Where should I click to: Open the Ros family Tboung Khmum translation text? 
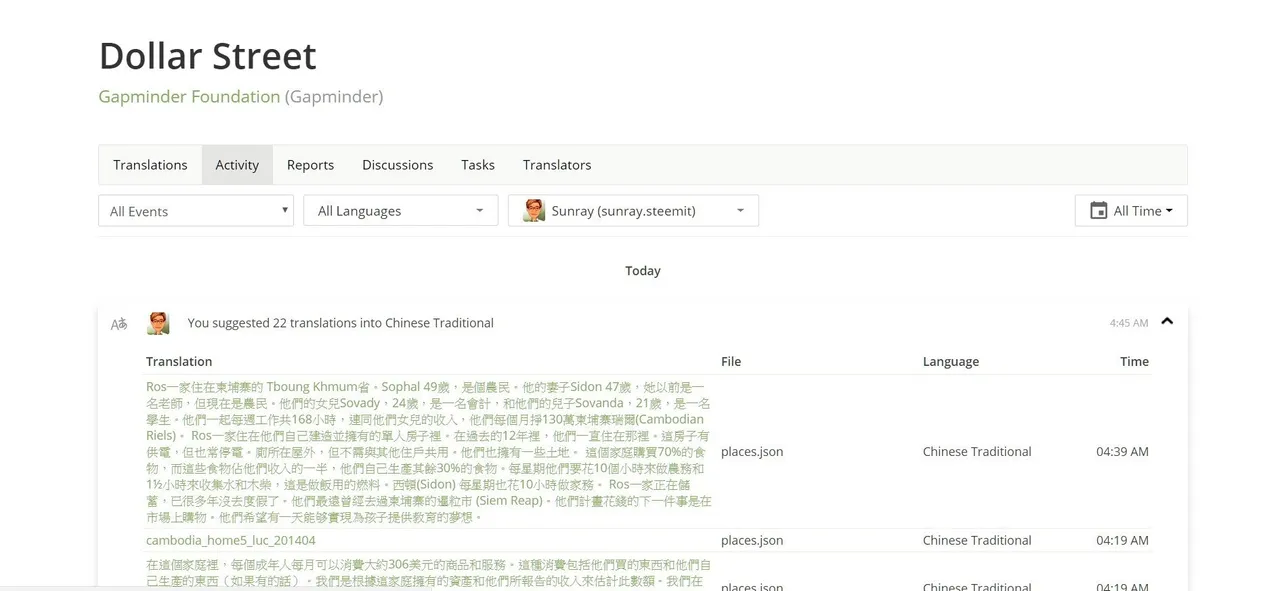[x=429, y=452]
